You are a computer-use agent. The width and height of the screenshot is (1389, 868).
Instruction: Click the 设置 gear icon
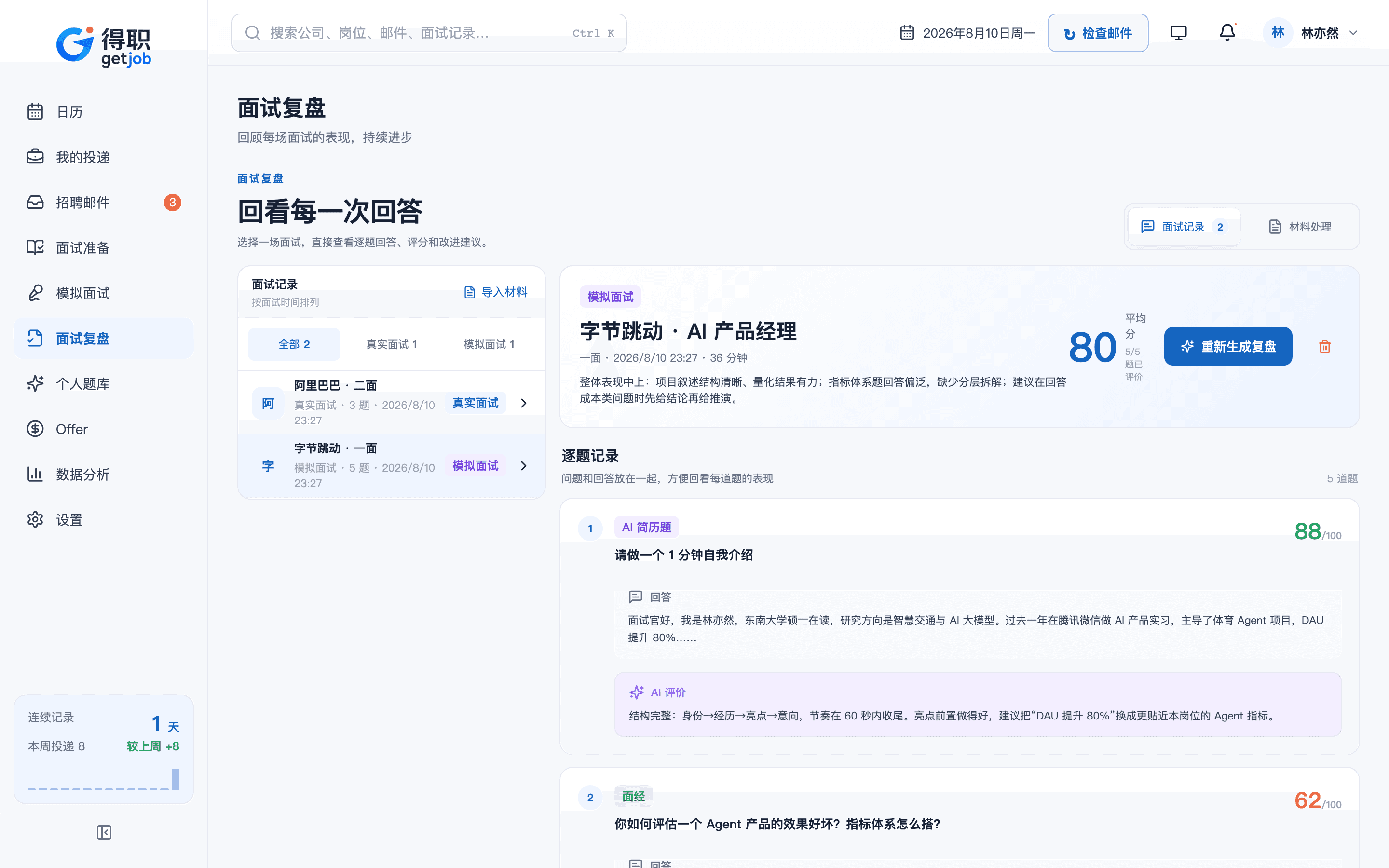pos(35,519)
